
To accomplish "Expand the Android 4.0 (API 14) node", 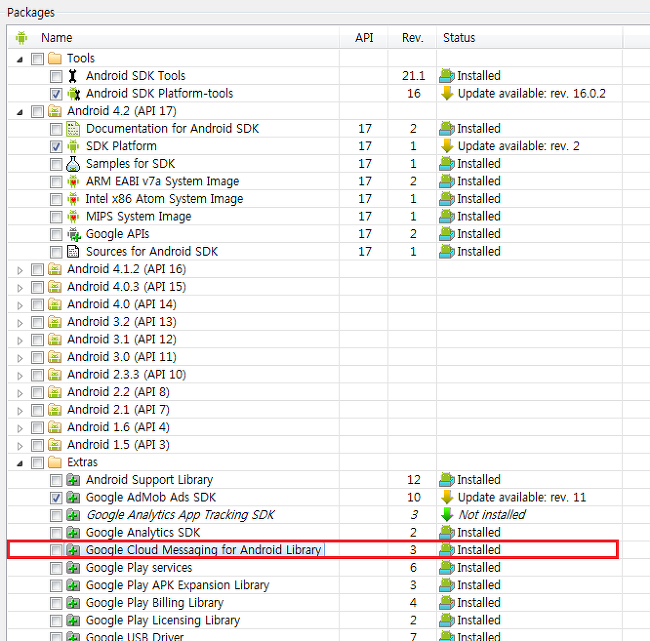I will [x=19, y=306].
